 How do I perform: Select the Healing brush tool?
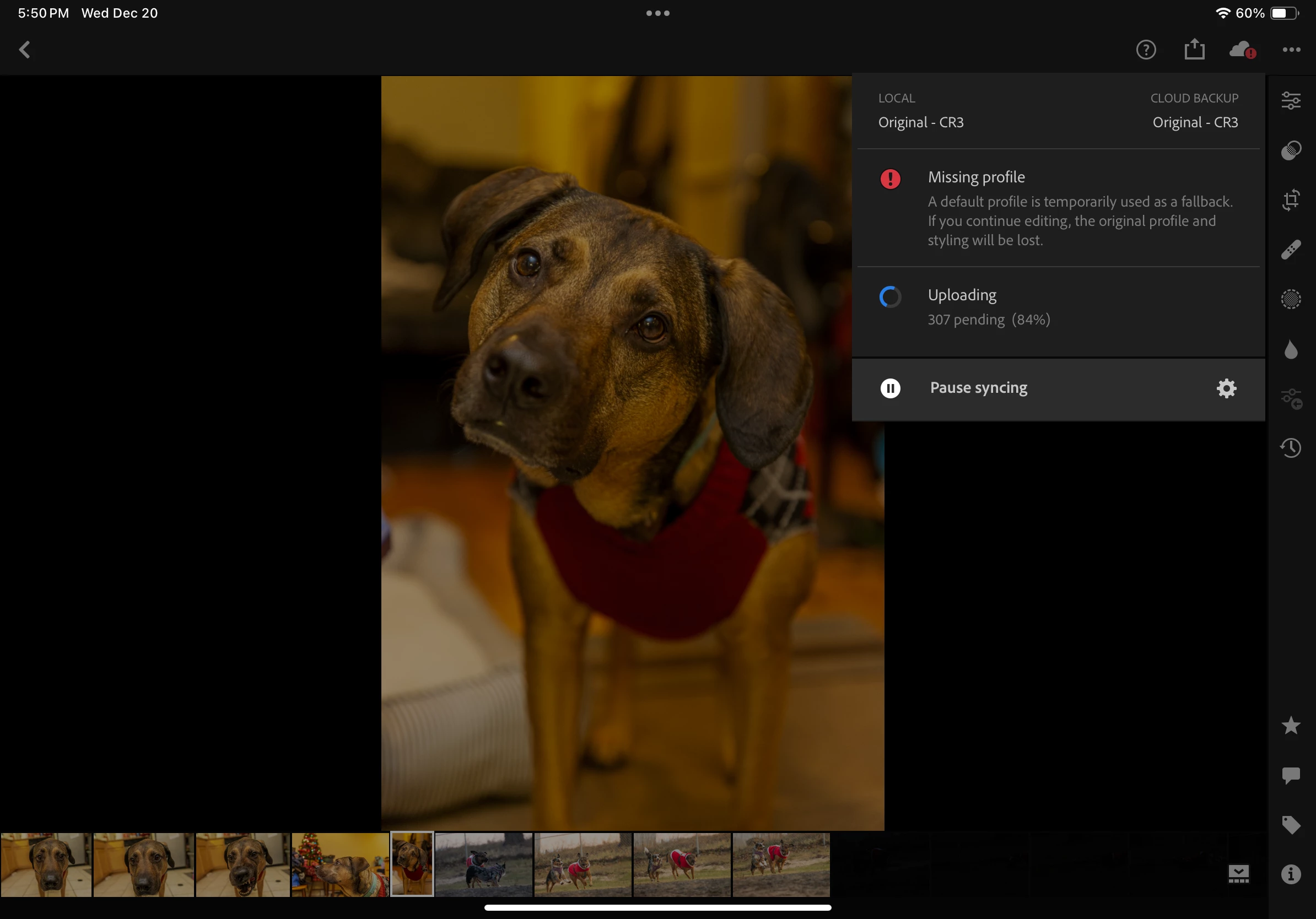(1291, 250)
